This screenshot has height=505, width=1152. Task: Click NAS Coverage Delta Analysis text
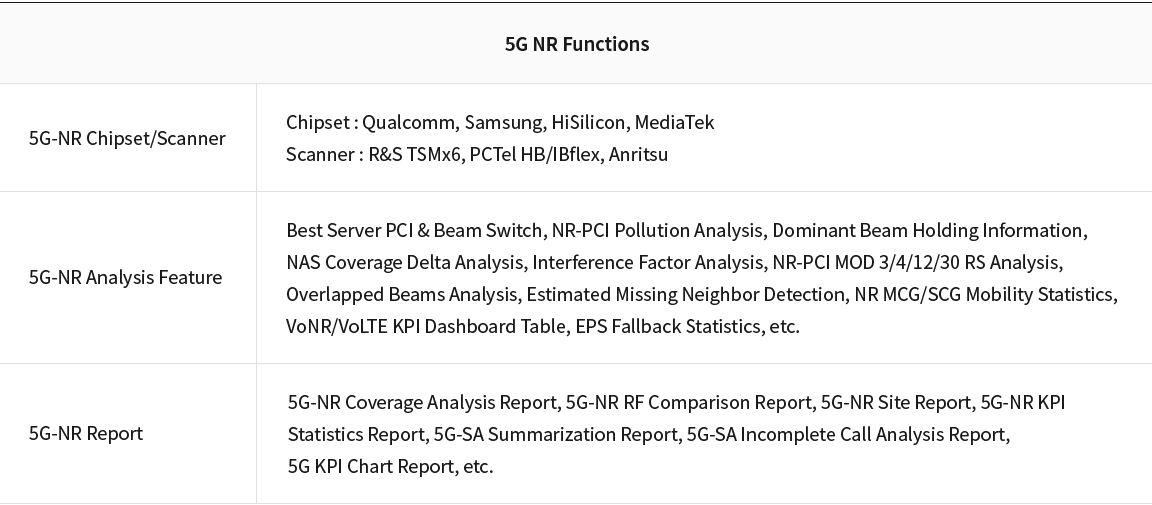(x=404, y=262)
